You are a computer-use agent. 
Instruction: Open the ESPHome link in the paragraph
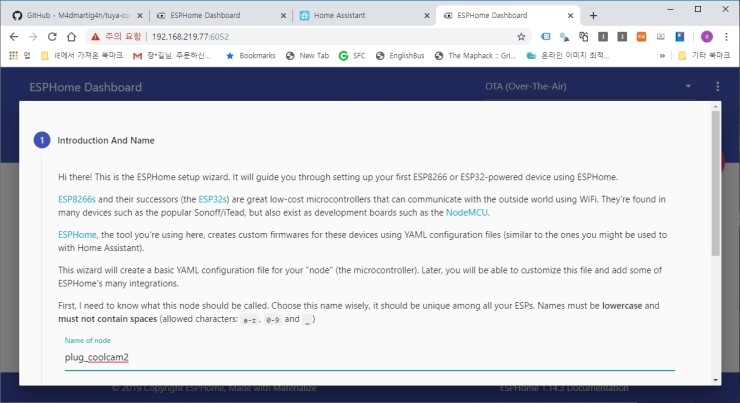coord(77,235)
